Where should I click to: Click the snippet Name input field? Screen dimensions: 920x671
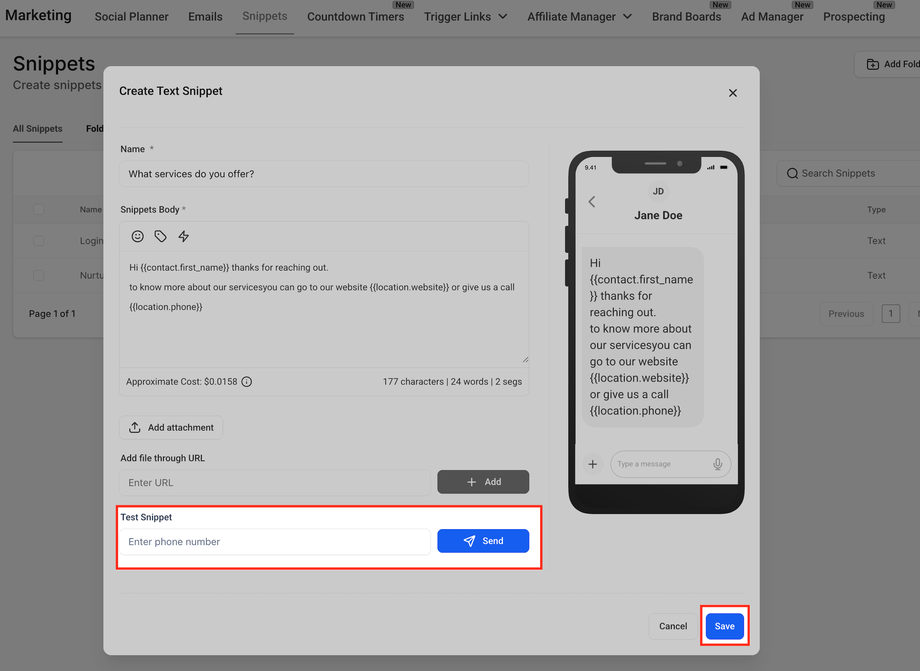[x=324, y=174]
